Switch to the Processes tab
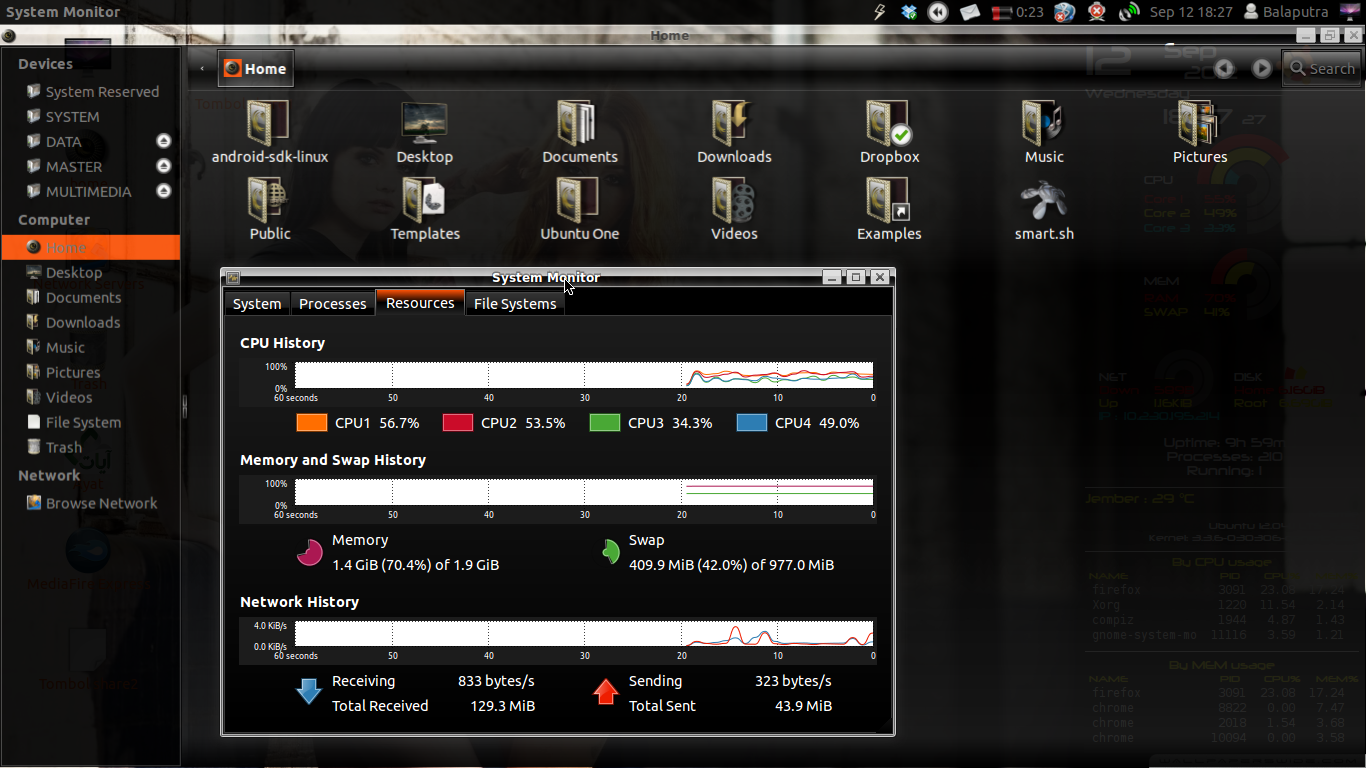This screenshot has height=768, width=1366. click(332, 303)
